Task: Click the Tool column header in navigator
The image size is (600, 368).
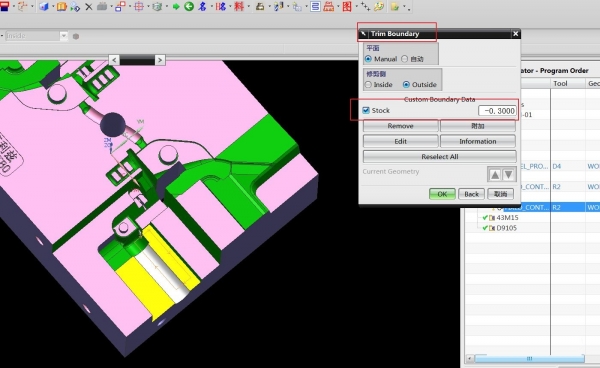Action: (x=568, y=83)
